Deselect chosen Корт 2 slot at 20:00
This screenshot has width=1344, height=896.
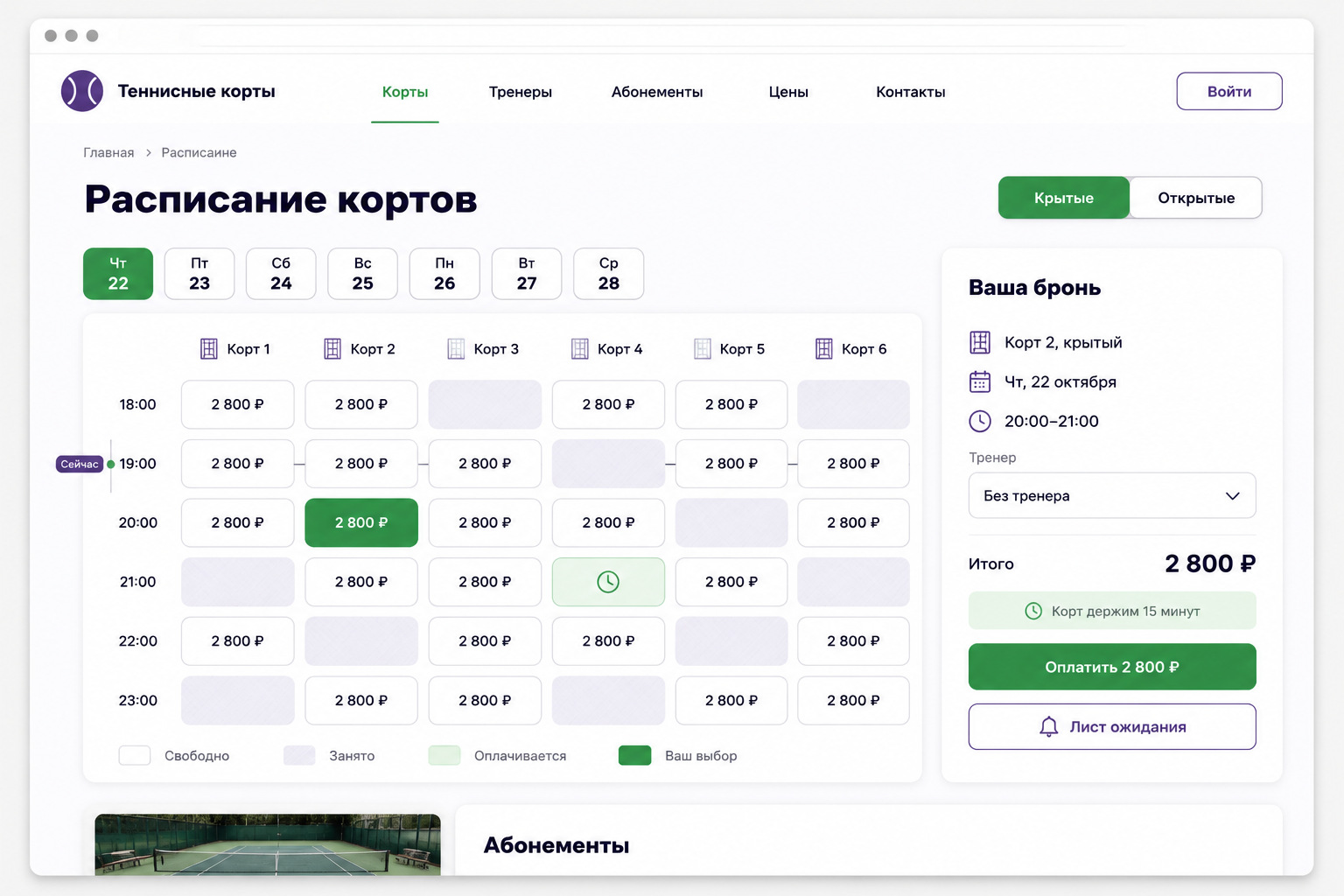361,522
